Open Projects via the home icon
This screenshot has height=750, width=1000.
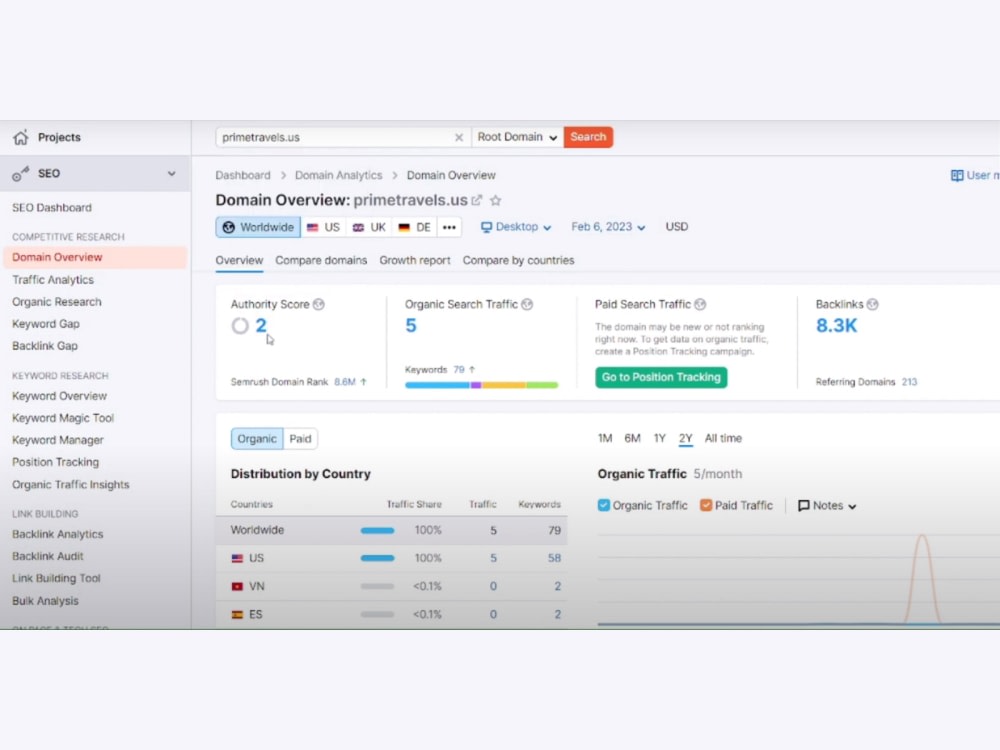pyautogui.click(x=20, y=137)
